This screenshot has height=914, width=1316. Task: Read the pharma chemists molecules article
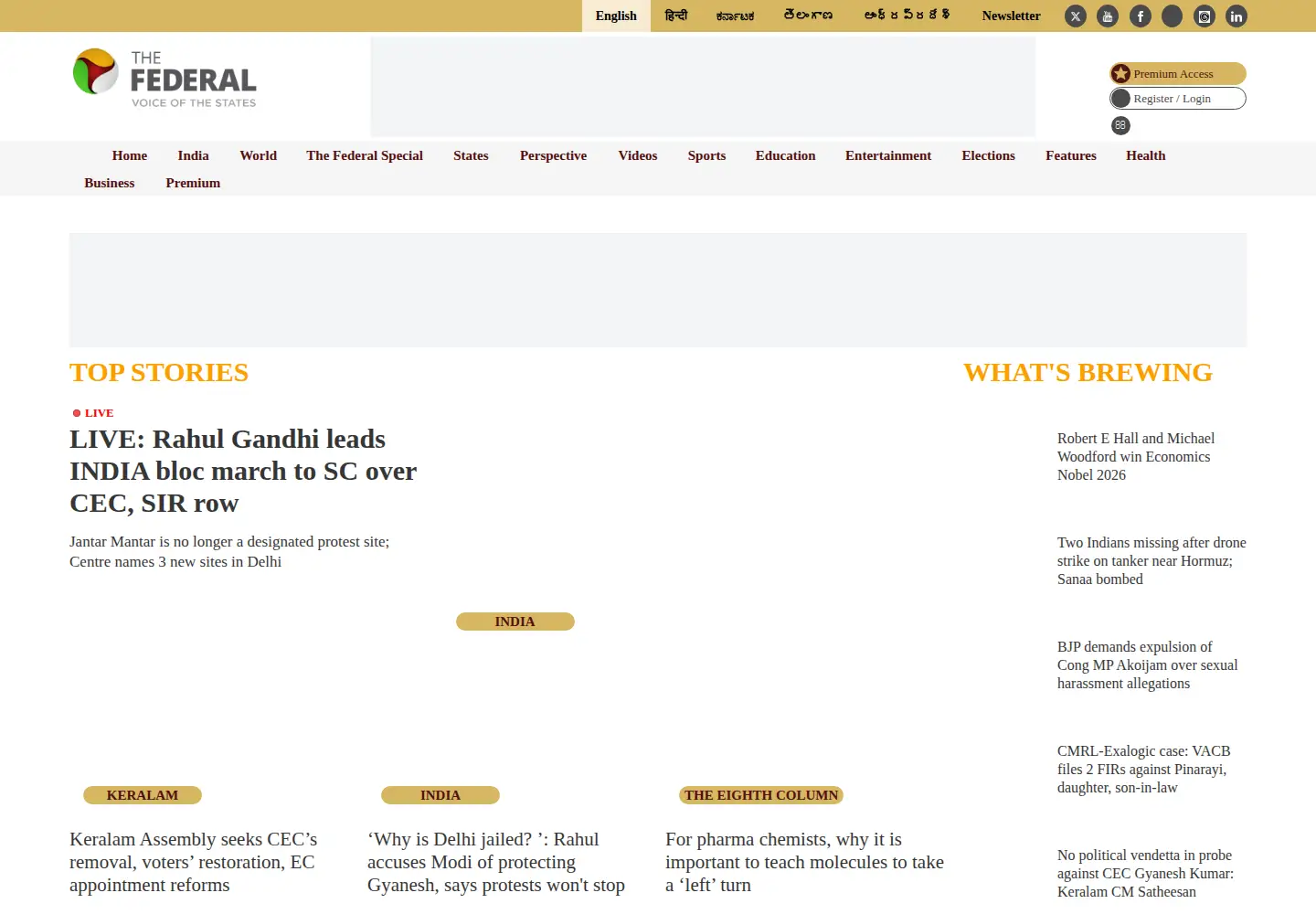804,862
